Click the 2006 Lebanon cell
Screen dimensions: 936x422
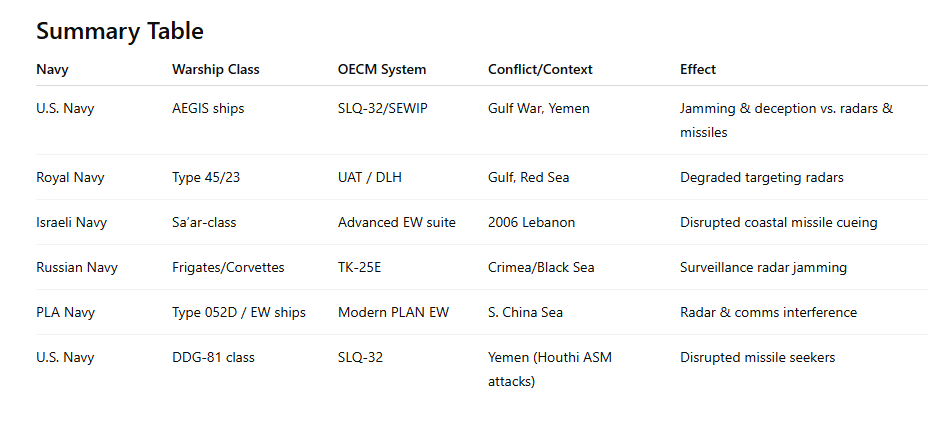[531, 223]
